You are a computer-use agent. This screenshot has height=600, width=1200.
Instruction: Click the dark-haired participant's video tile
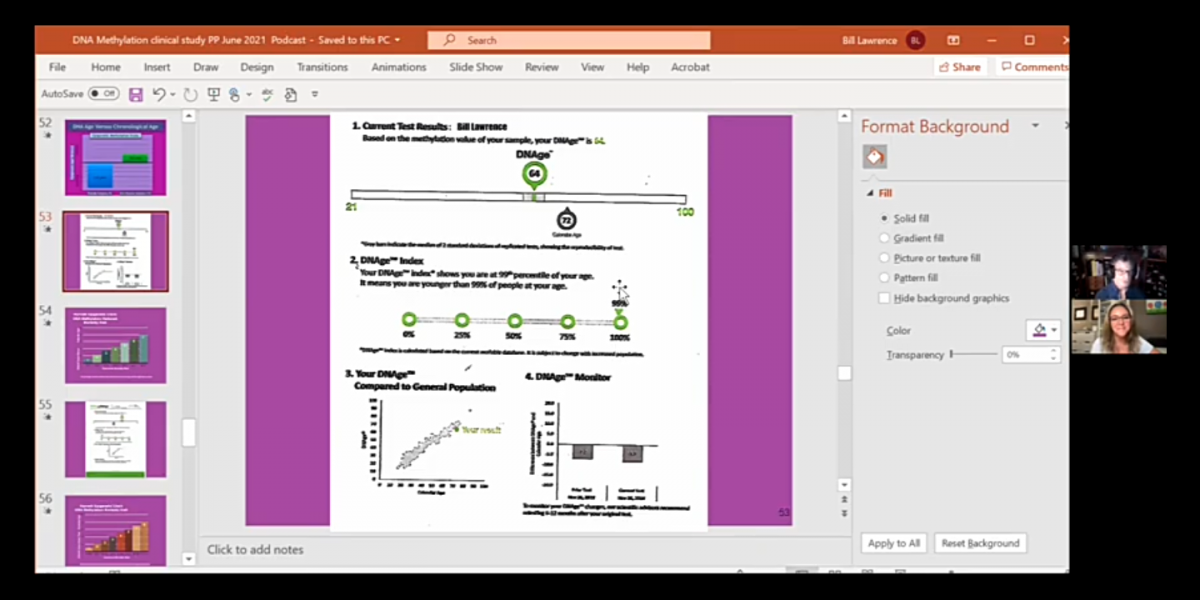1119,272
